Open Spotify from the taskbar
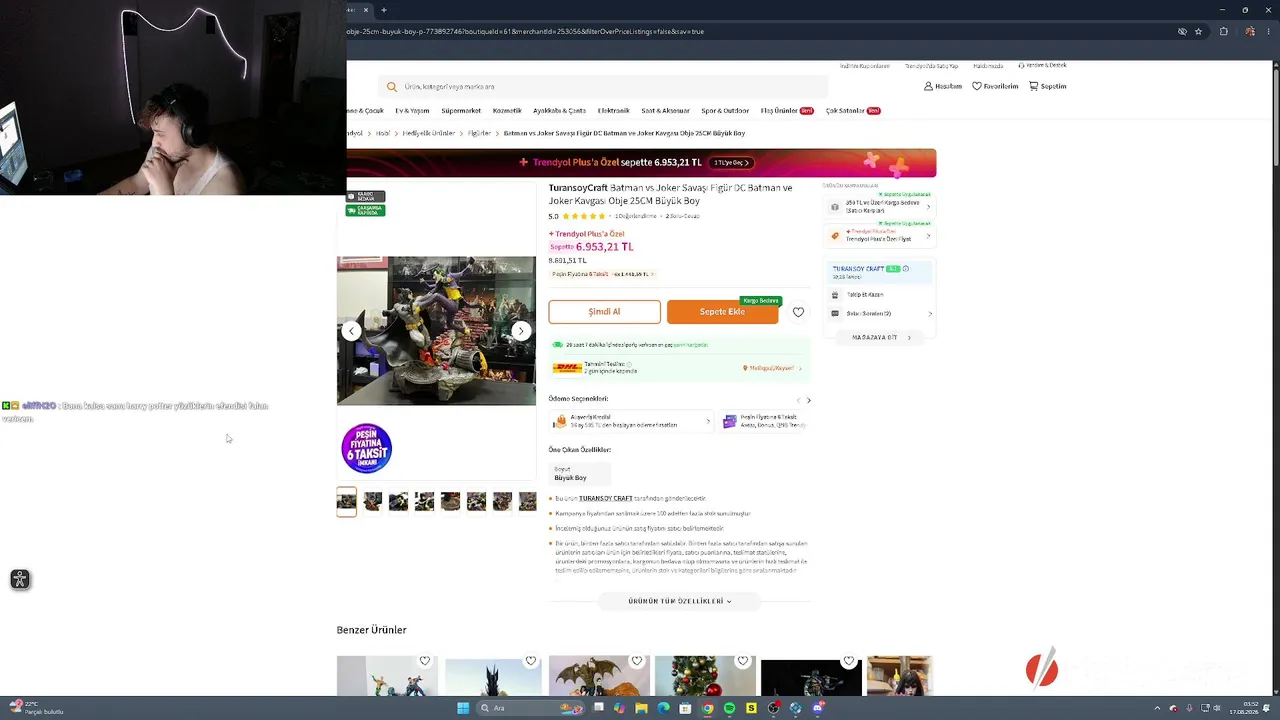This screenshot has height=720, width=1280. (x=729, y=708)
